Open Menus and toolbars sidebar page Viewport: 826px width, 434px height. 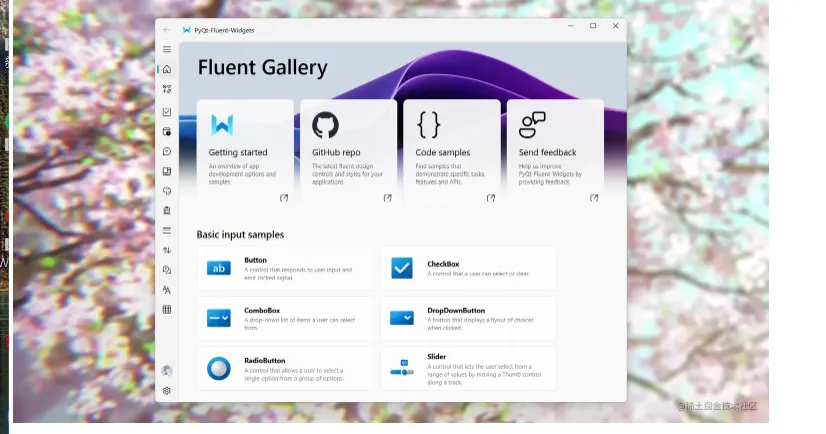167,211
